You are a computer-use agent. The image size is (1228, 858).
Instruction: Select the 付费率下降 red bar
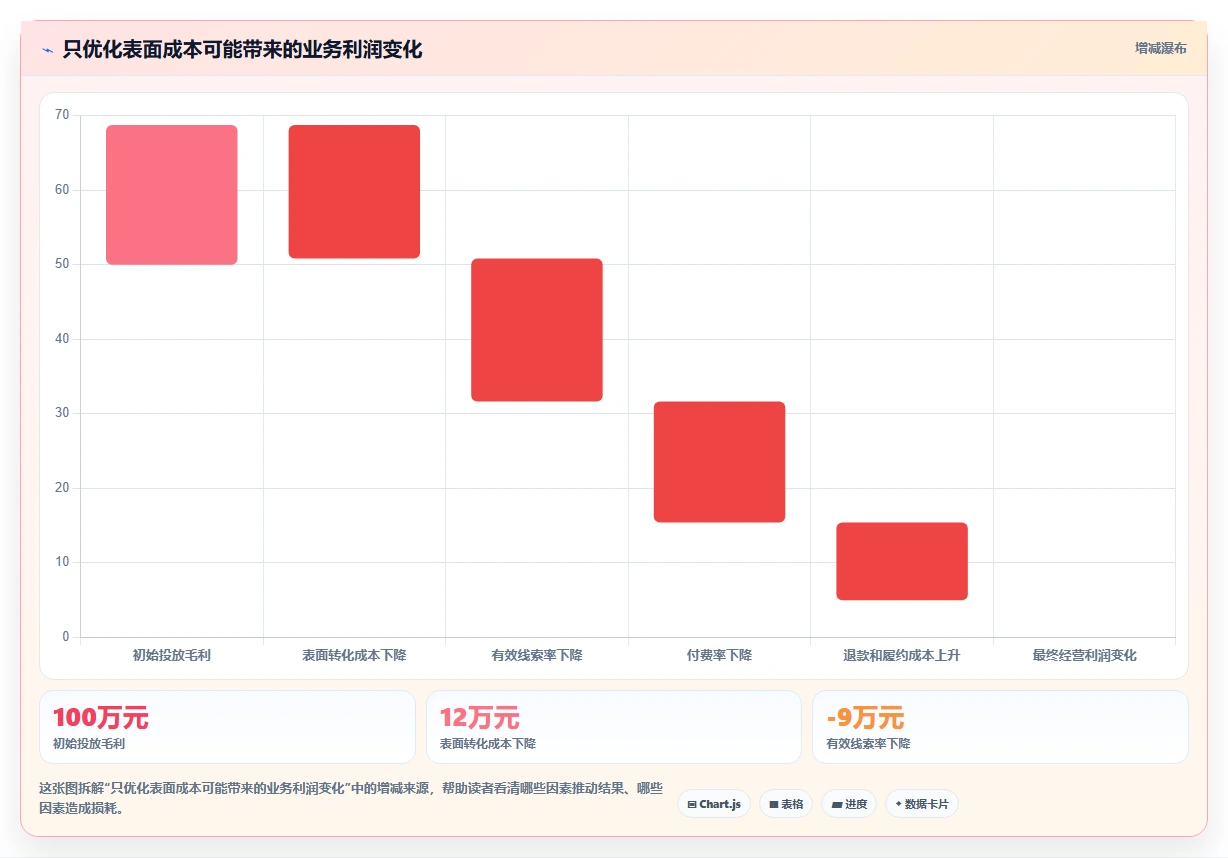(x=719, y=462)
